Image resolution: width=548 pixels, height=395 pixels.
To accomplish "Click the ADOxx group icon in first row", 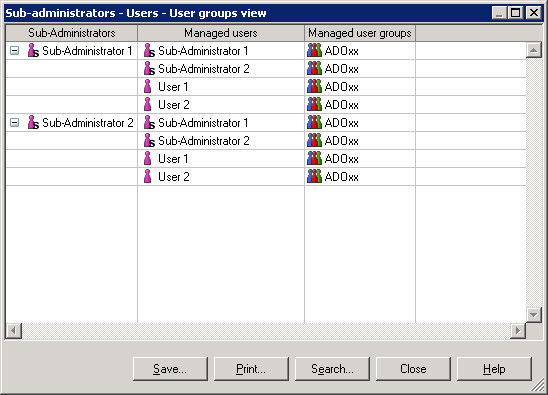I will [x=314, y=51].
